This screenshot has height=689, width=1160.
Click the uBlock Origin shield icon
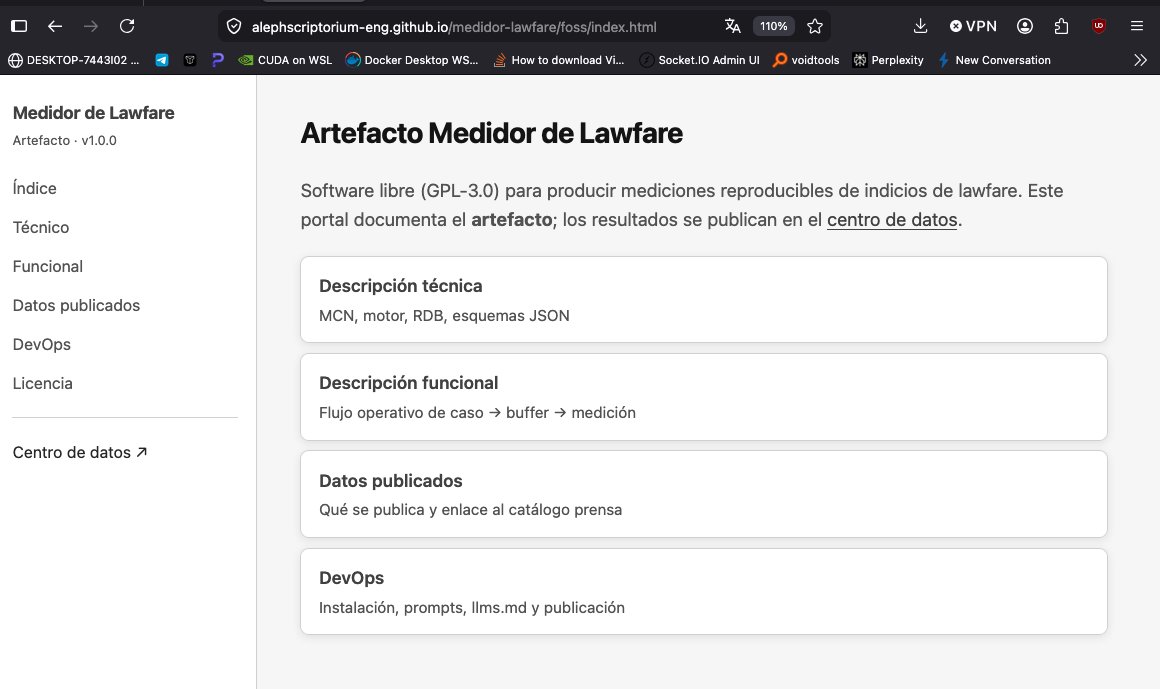point(1099,26)
